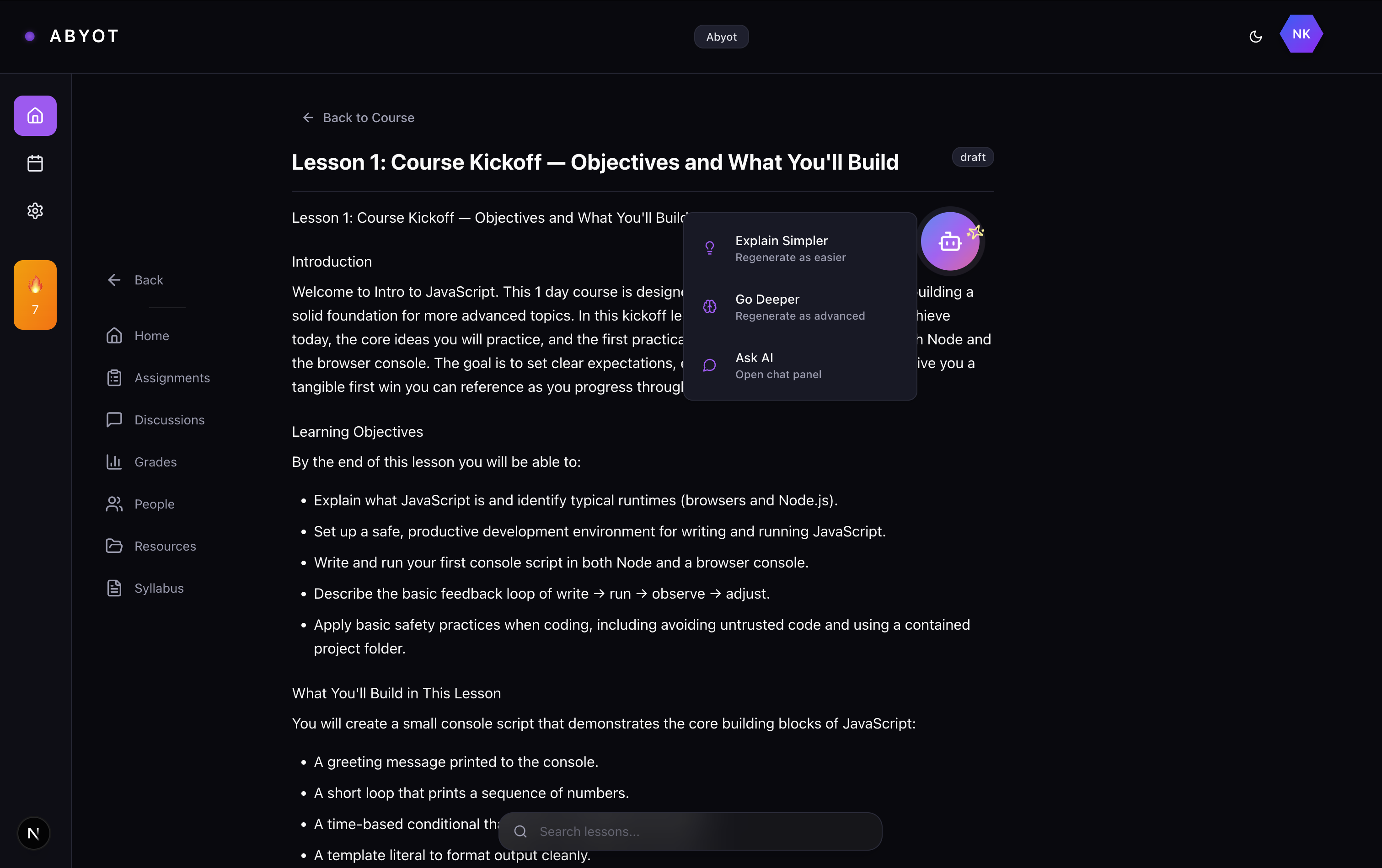Click the N logo at bottom left
Viewport: 1382px width, 868px height.
[x=33, y=833]
